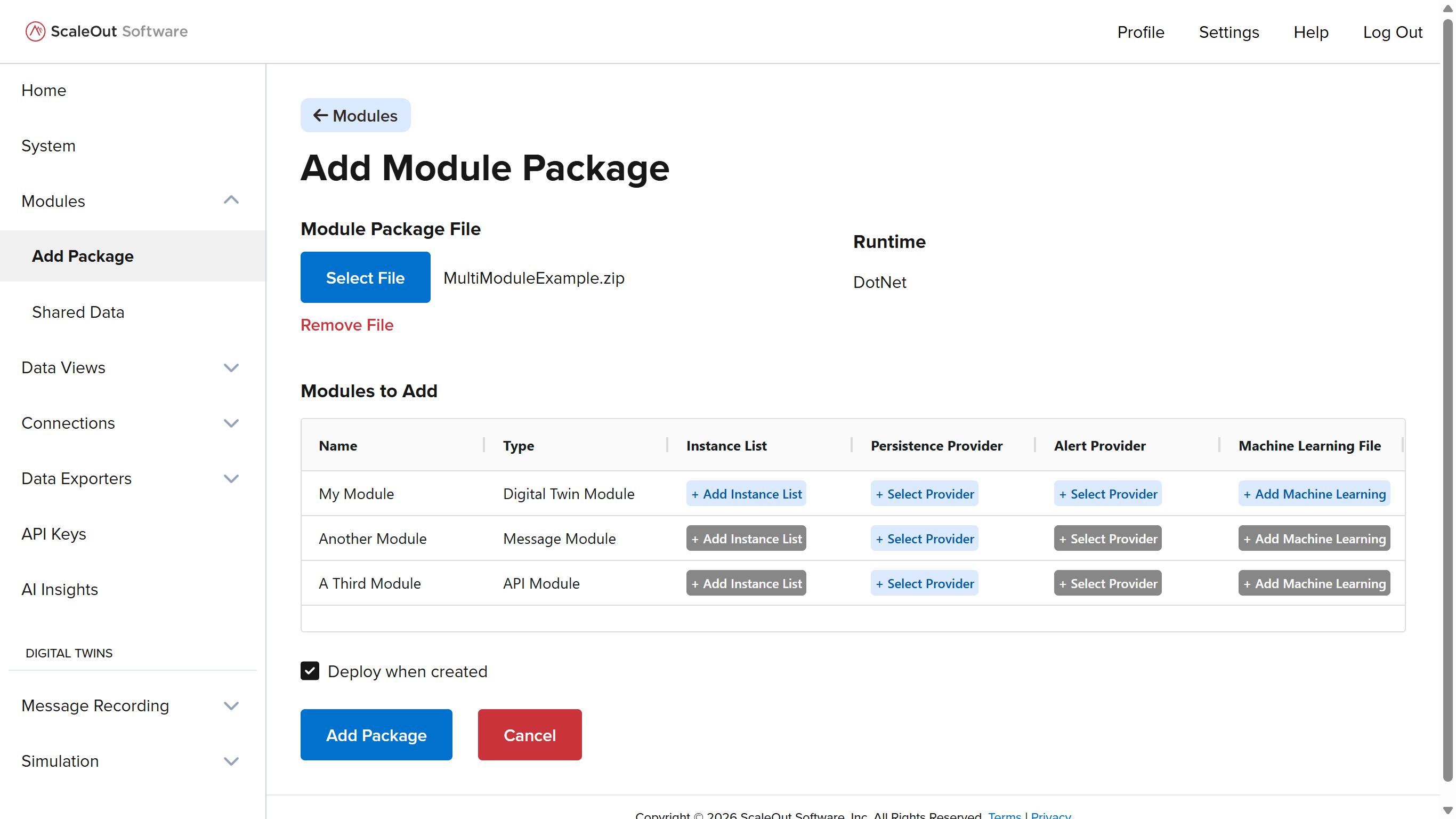Click the MultiModuleExample.zip file name
1456x819 pixels.
click(534, 278)
